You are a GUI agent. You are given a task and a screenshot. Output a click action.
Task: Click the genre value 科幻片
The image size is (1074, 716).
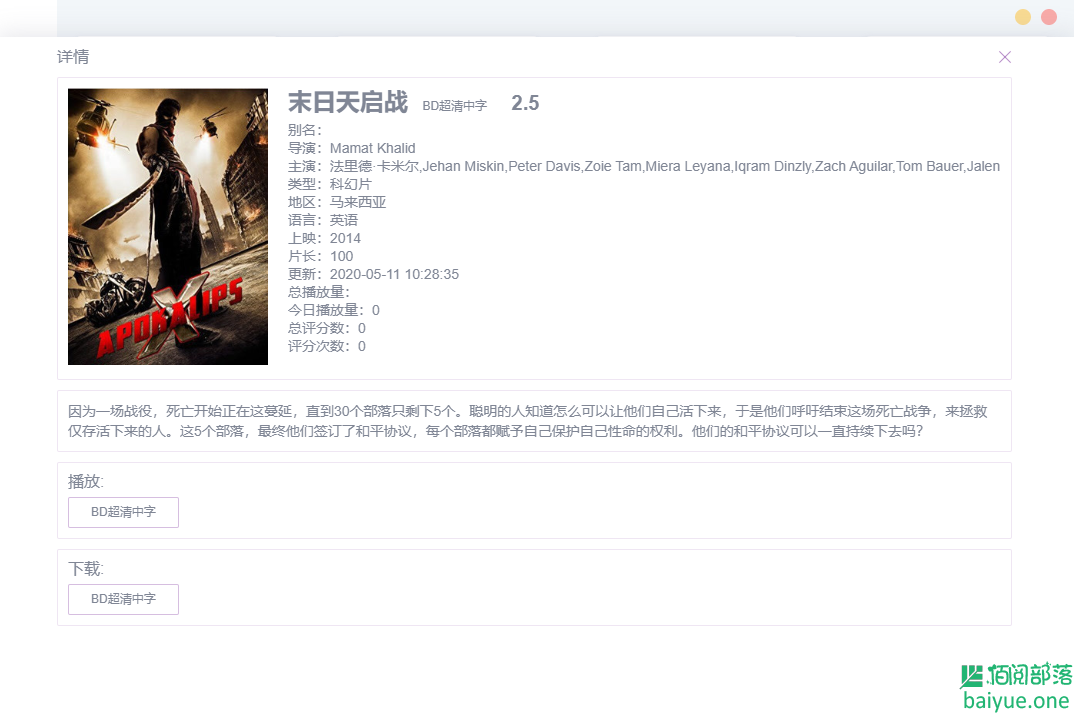[351, 184]
